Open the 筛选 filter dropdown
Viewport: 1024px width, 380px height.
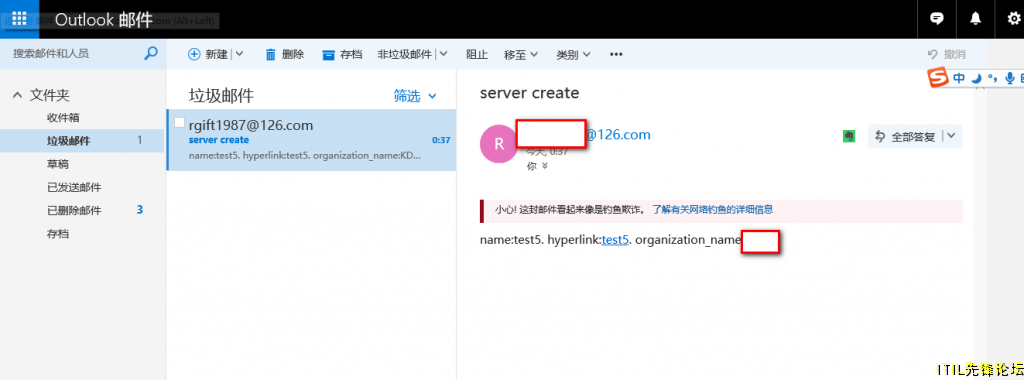click(415, 96)
